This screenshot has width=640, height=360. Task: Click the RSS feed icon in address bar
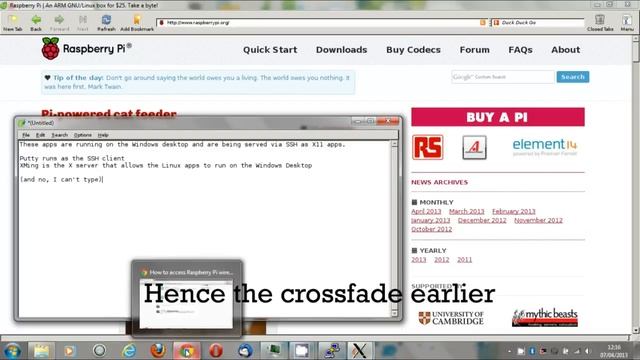483,22
